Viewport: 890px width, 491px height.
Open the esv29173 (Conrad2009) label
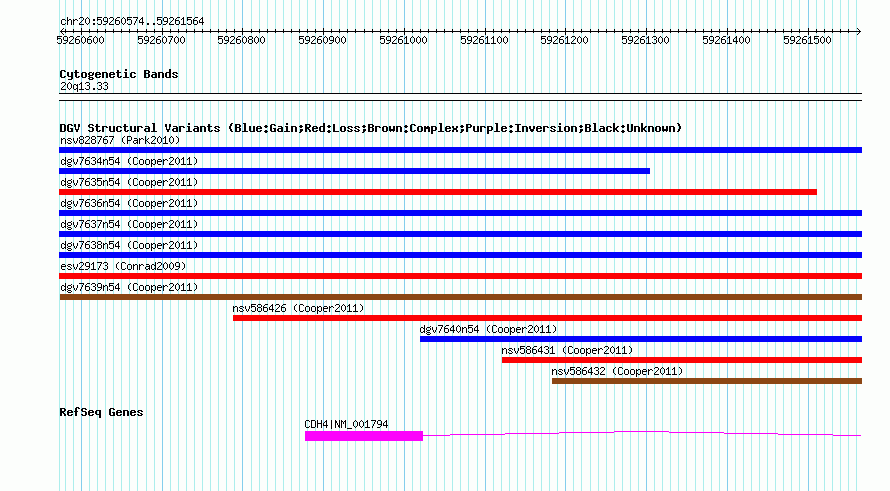click(123, 266)
